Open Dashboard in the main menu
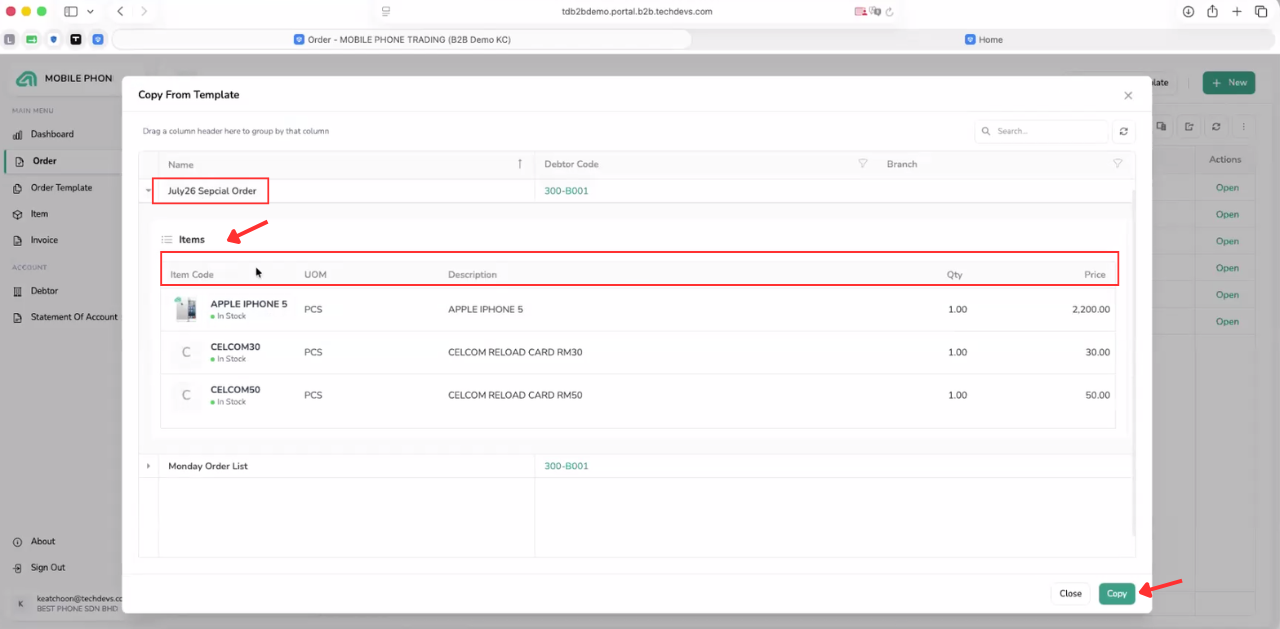1280x629 pixels. pos(52,134)
